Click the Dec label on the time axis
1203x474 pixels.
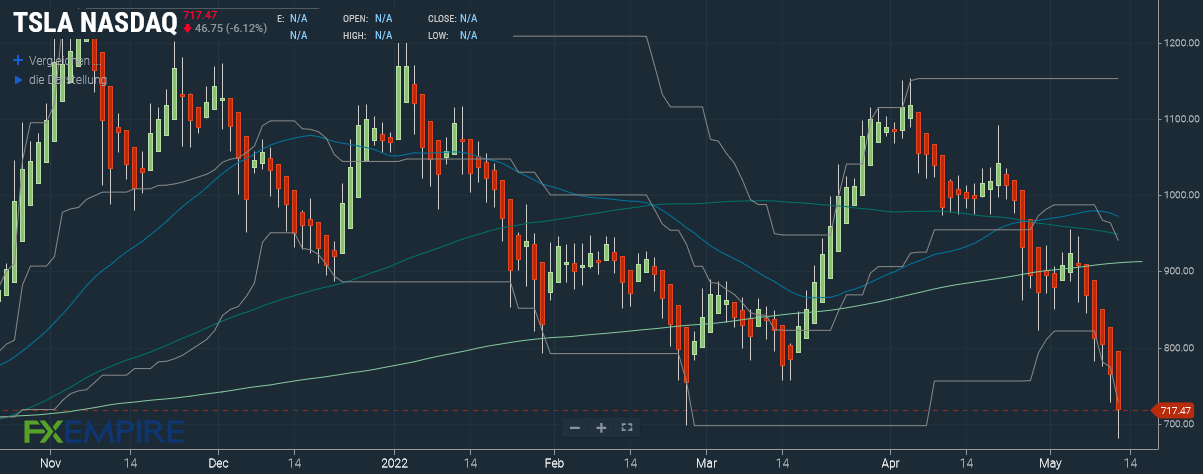click(219, 463)
